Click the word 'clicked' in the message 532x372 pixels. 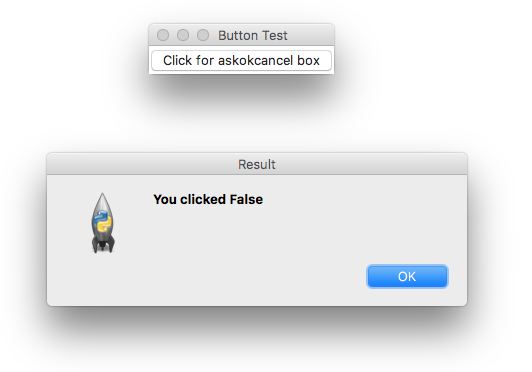[203, 200]
